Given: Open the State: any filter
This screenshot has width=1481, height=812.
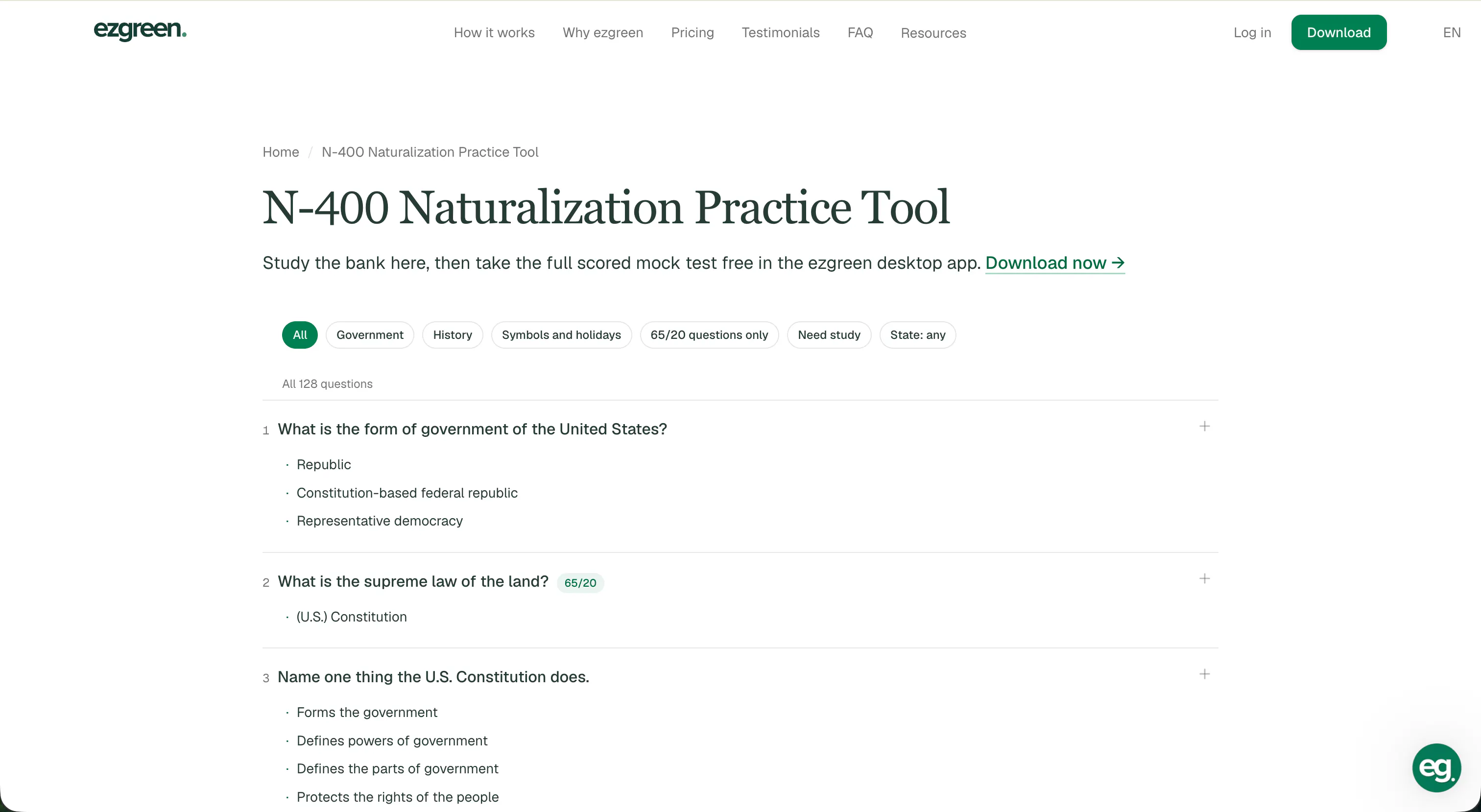Looking at the screenshot, I should (918, 334).
